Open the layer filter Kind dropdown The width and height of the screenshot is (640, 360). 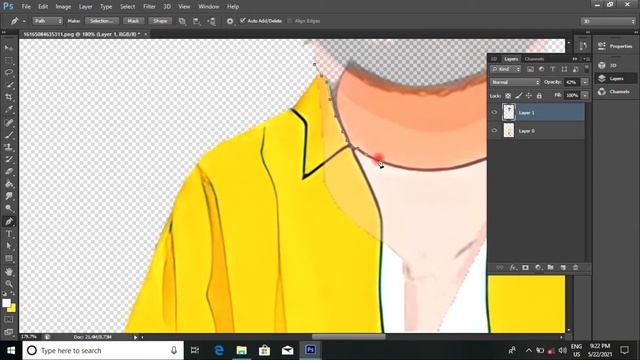[x=506, y=69]
